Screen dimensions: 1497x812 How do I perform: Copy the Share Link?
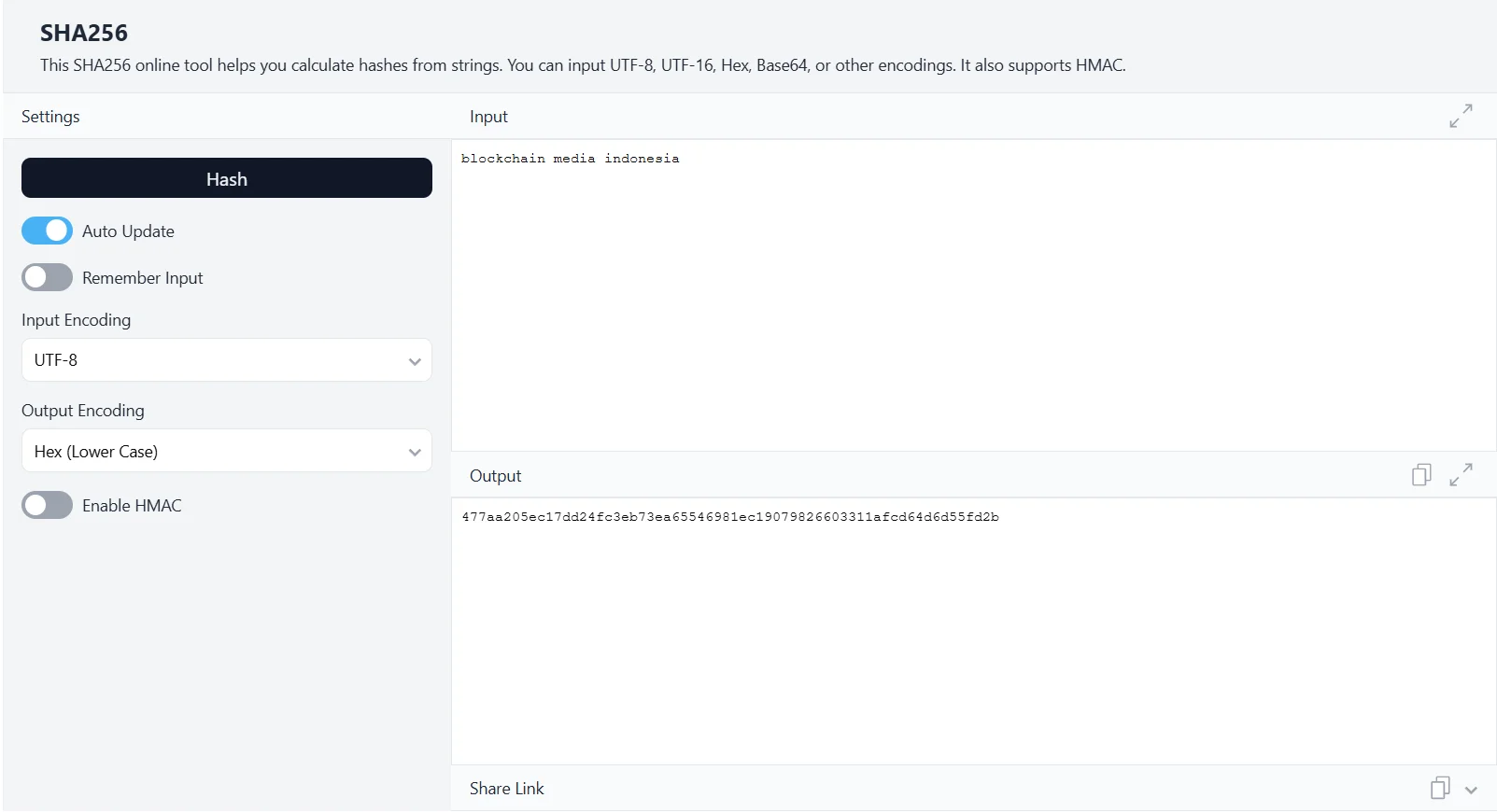tap(1439, 789)
